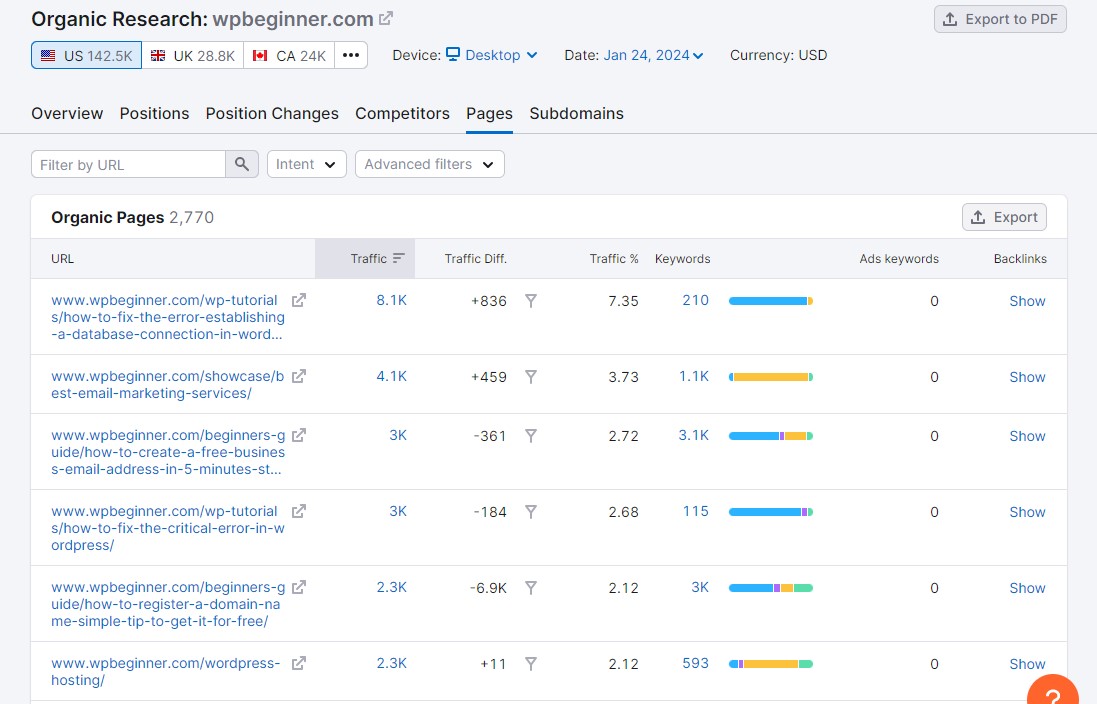Click the Traffic % column header
Screen dimensions: 1097x704
click(x=614, y=259)
